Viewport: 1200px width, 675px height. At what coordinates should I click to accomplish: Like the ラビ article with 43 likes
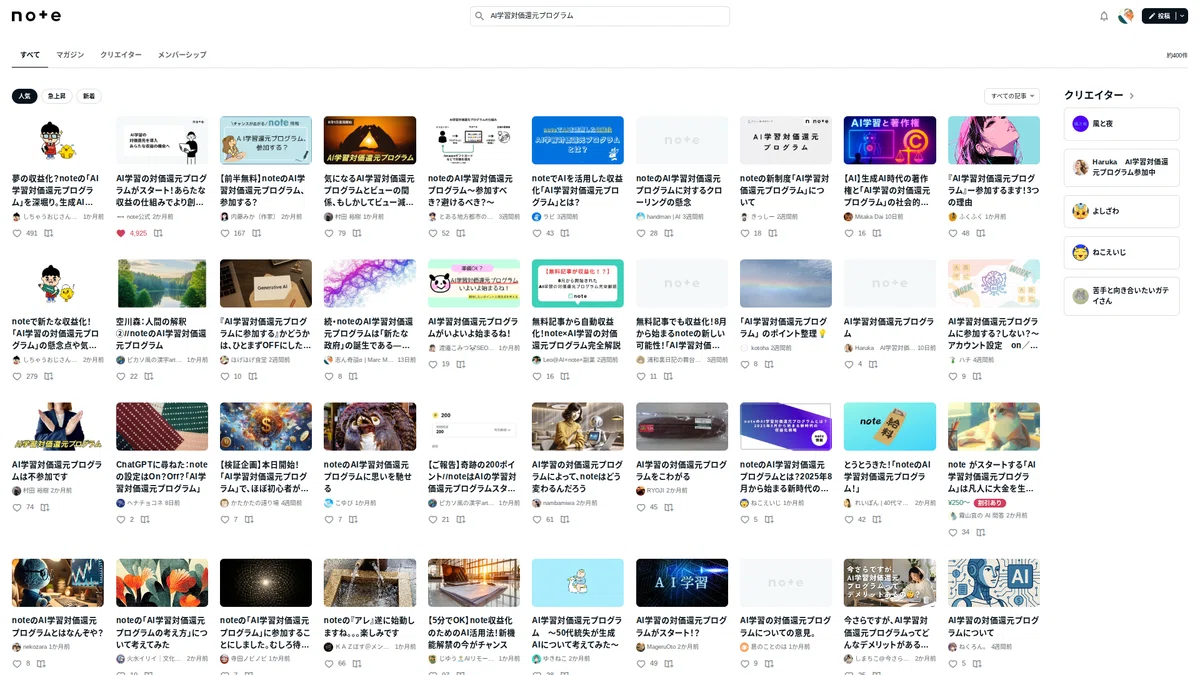537,233
